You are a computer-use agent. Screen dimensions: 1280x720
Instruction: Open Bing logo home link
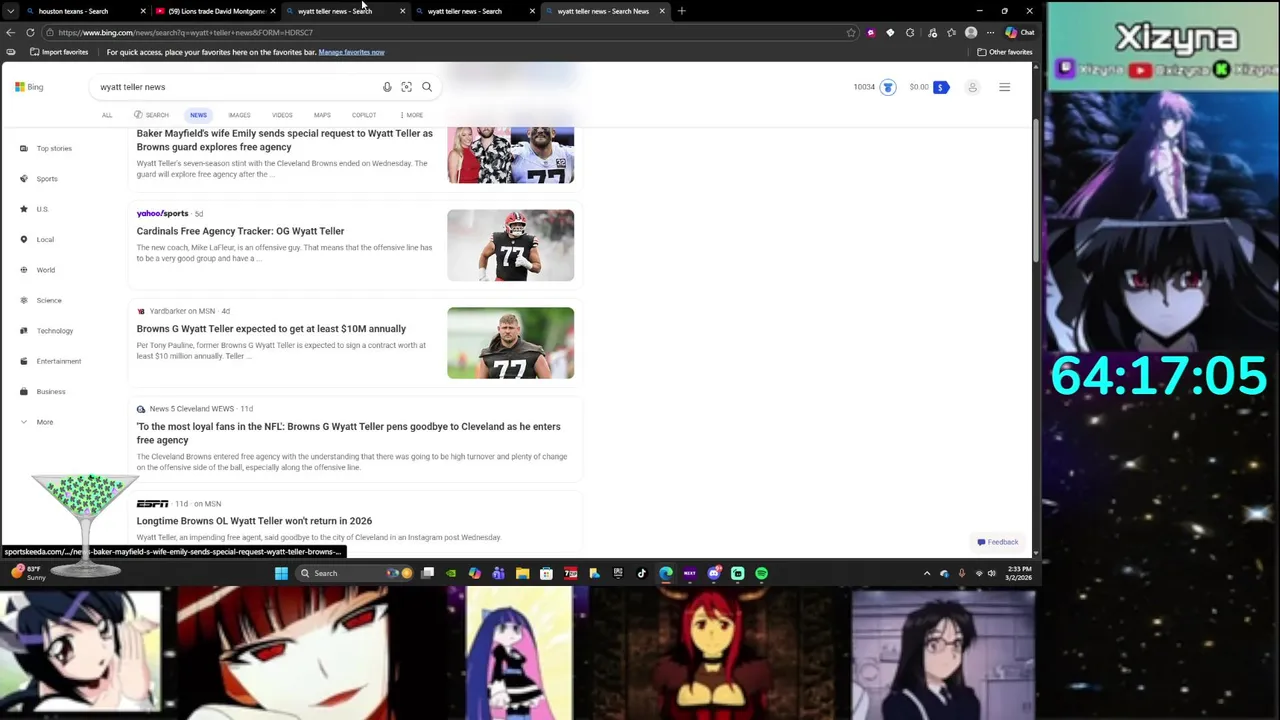(x=29, y=87)
